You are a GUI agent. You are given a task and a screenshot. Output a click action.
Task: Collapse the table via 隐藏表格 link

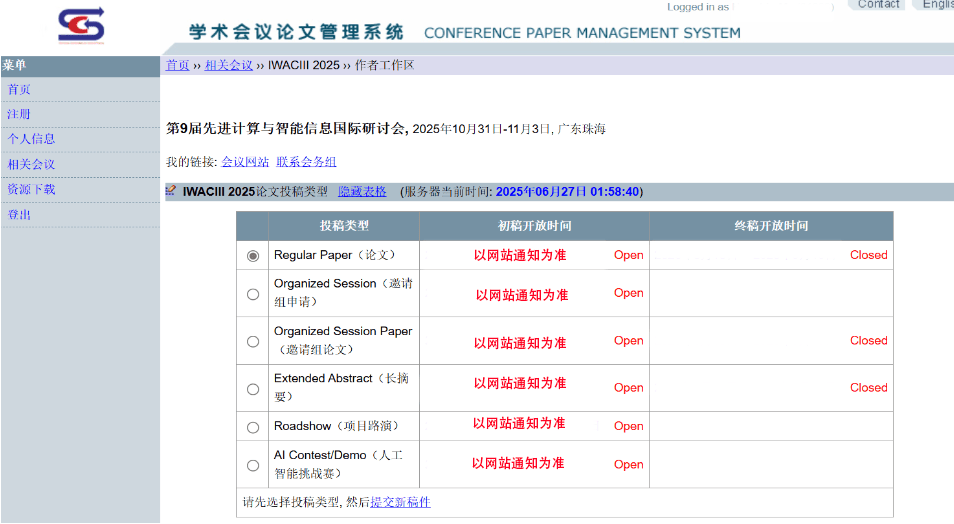pyautogui.click(x=362, y=192)
